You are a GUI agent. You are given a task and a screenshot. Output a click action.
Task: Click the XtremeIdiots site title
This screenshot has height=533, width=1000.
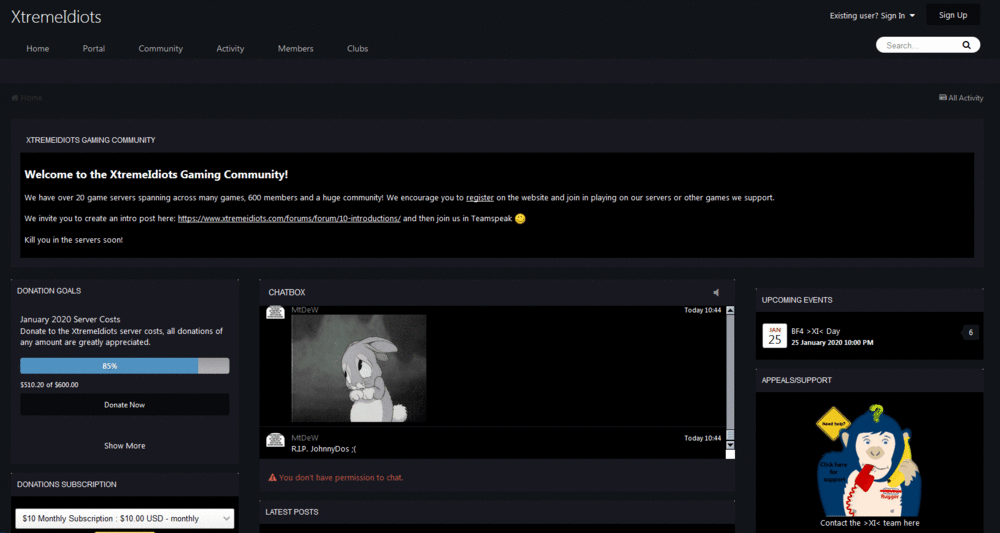56,17
